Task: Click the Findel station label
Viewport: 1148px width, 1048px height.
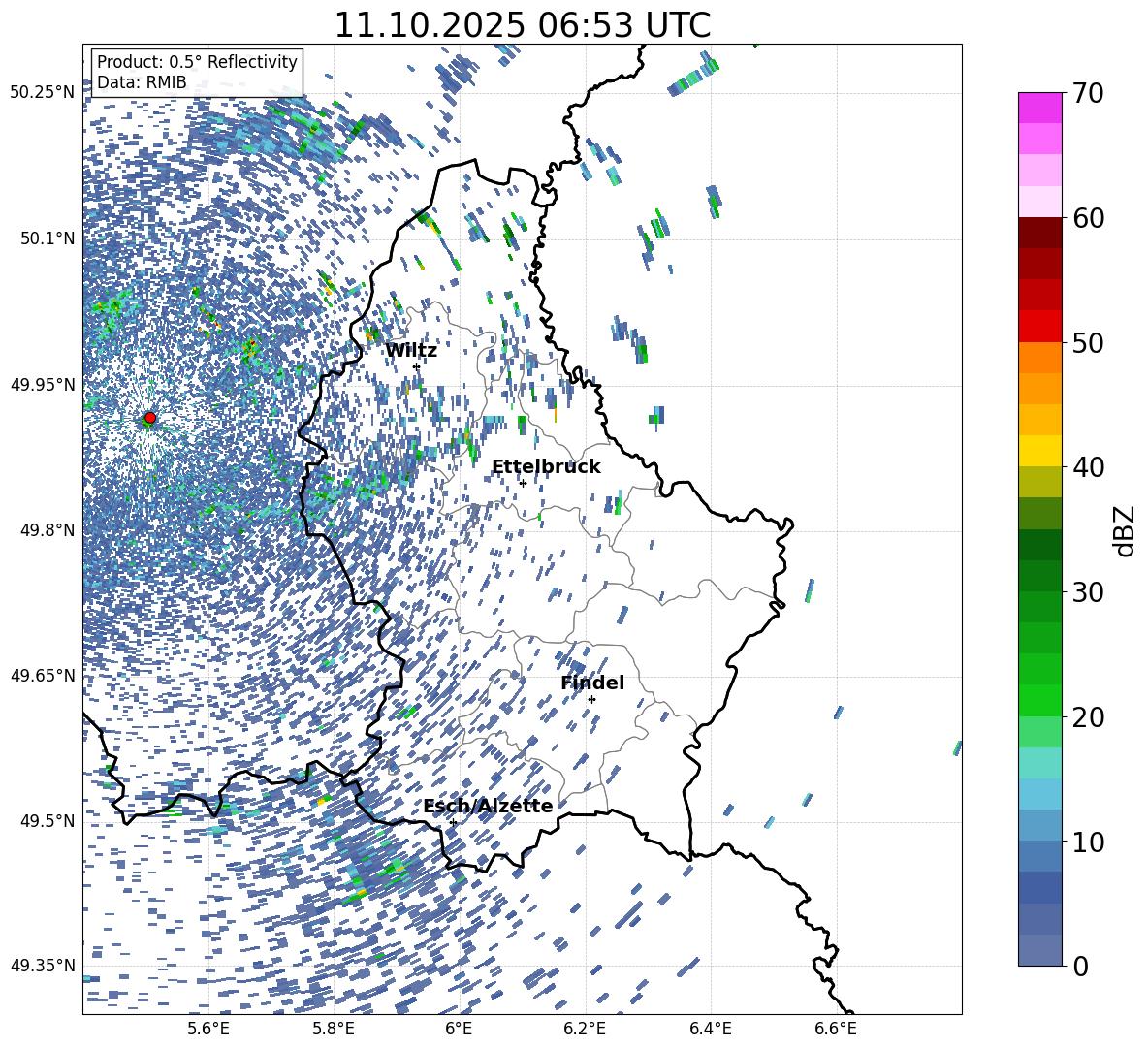Action: pos(592,683)
